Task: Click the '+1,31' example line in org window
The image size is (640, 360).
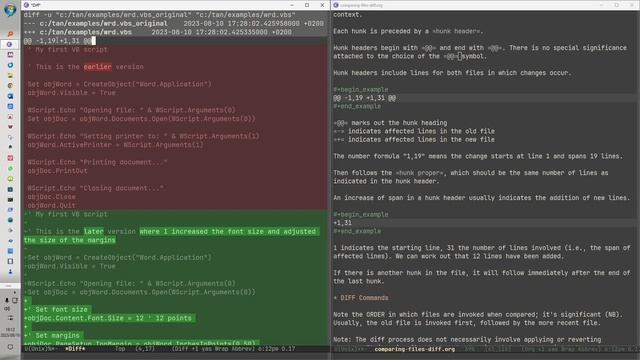Action: click(x=342, y=223)
